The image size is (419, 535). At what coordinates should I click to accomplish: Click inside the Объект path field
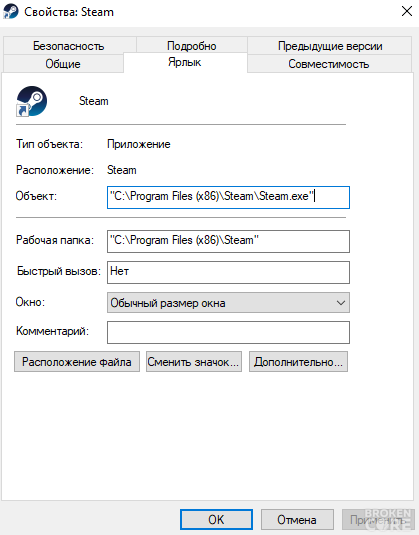coord(228,197)
